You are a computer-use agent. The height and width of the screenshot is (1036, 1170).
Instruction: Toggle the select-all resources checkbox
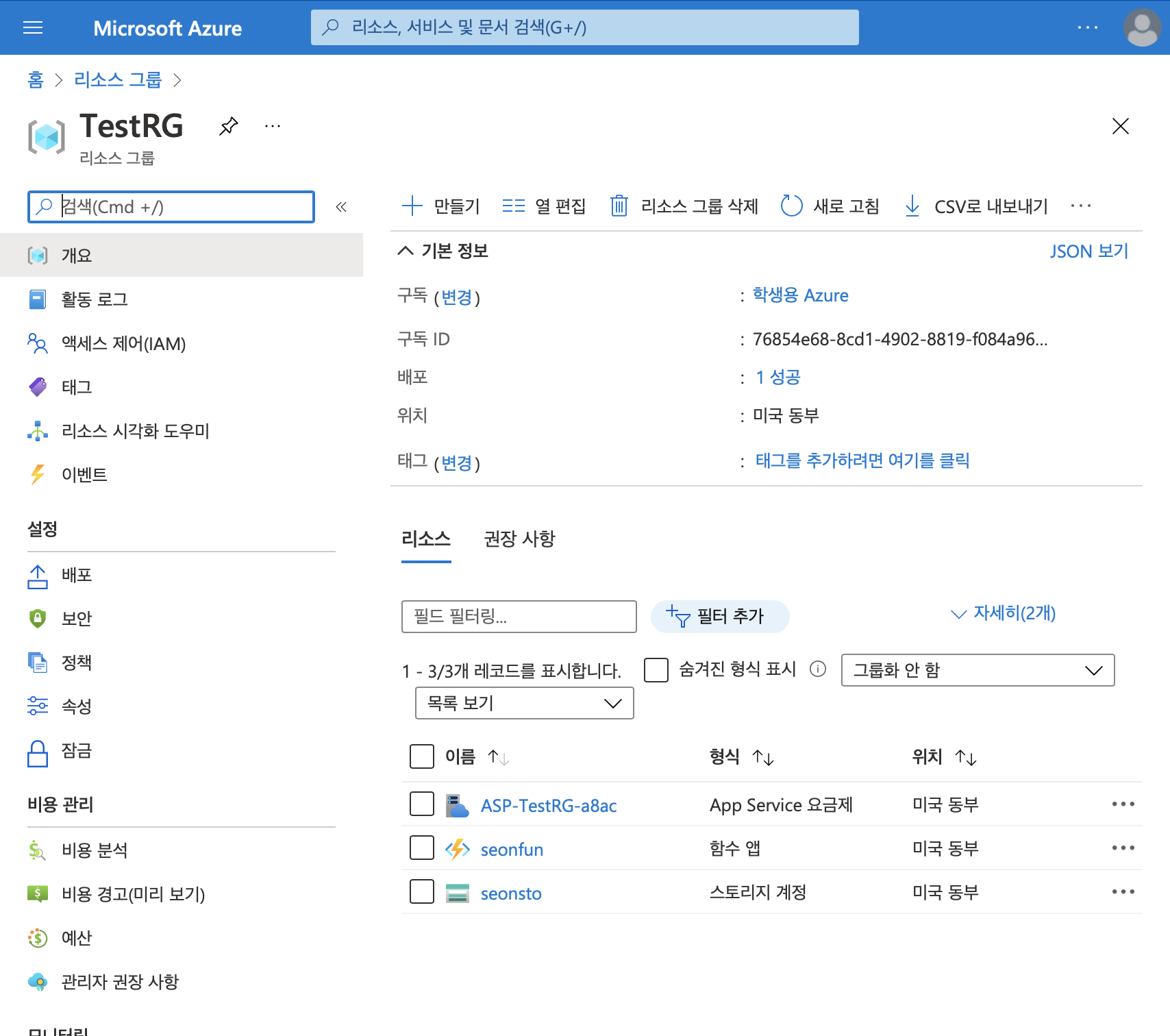tap(422, 756)
